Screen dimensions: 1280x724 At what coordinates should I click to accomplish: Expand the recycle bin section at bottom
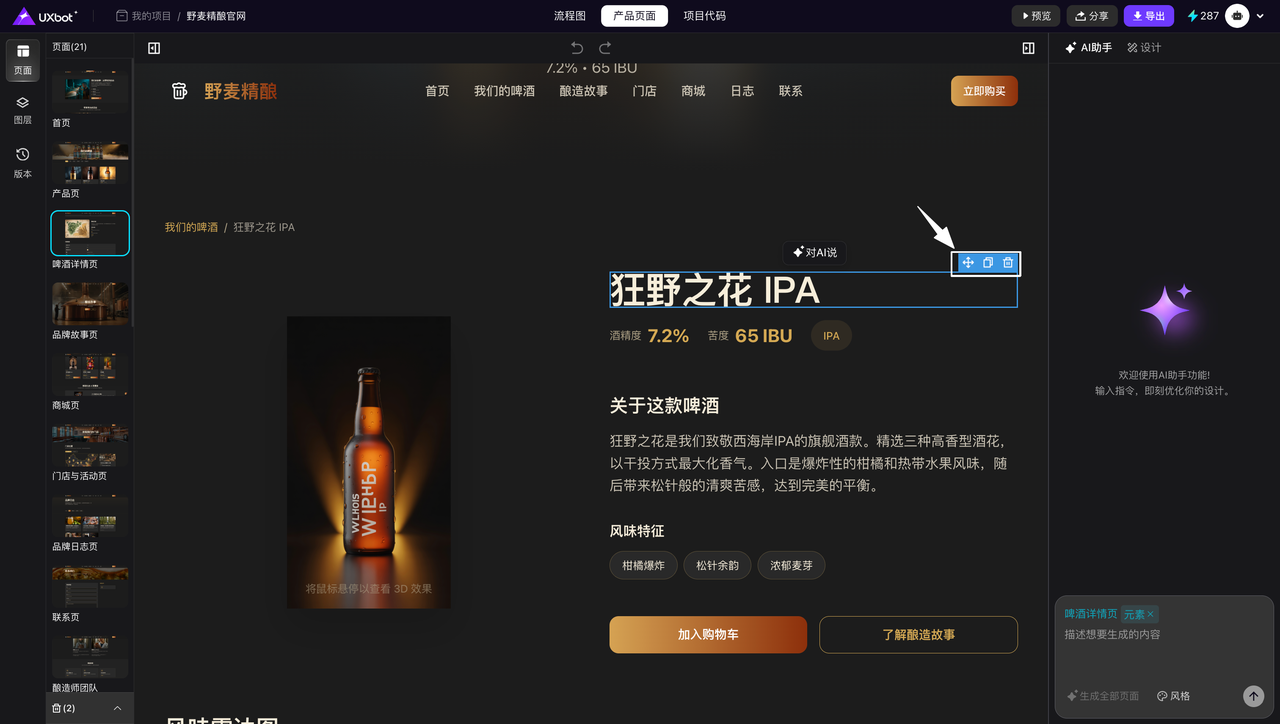pos(117,708)
